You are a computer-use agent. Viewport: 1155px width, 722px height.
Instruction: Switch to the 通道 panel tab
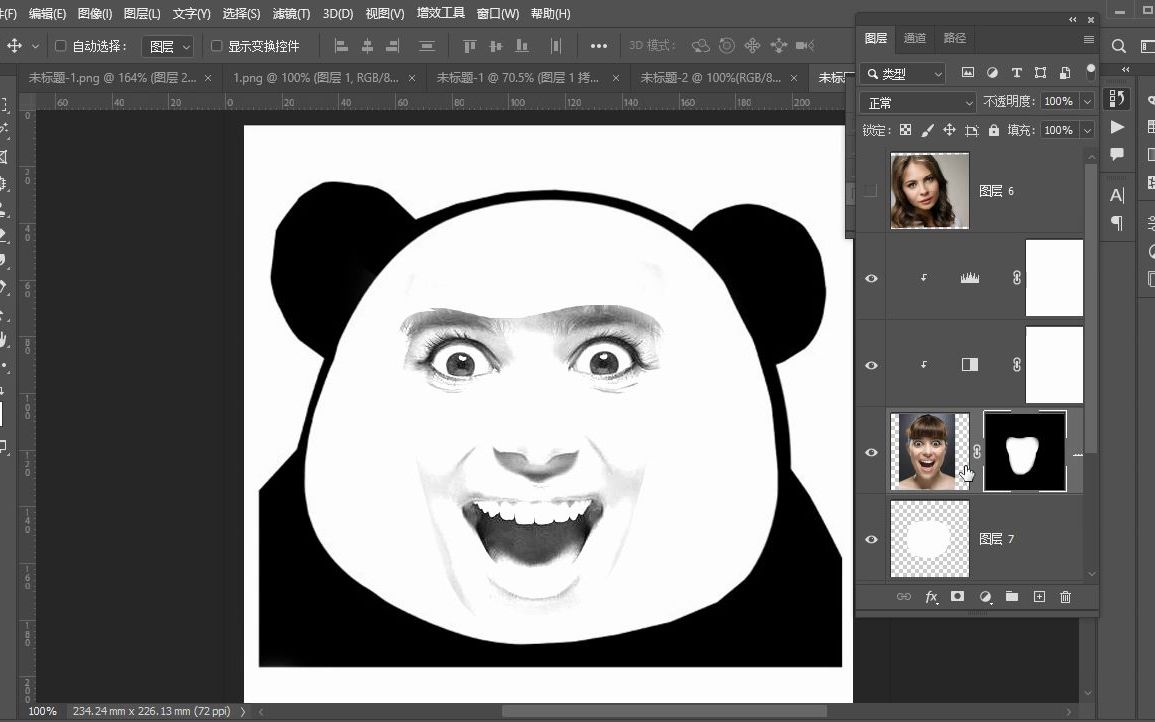913,38
